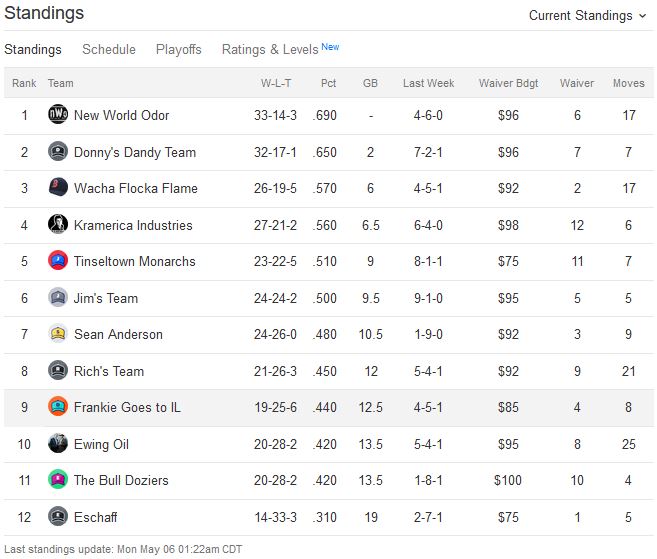657x559 pixels.
Task: Click the Pct column header
Action: coord(328,83)
